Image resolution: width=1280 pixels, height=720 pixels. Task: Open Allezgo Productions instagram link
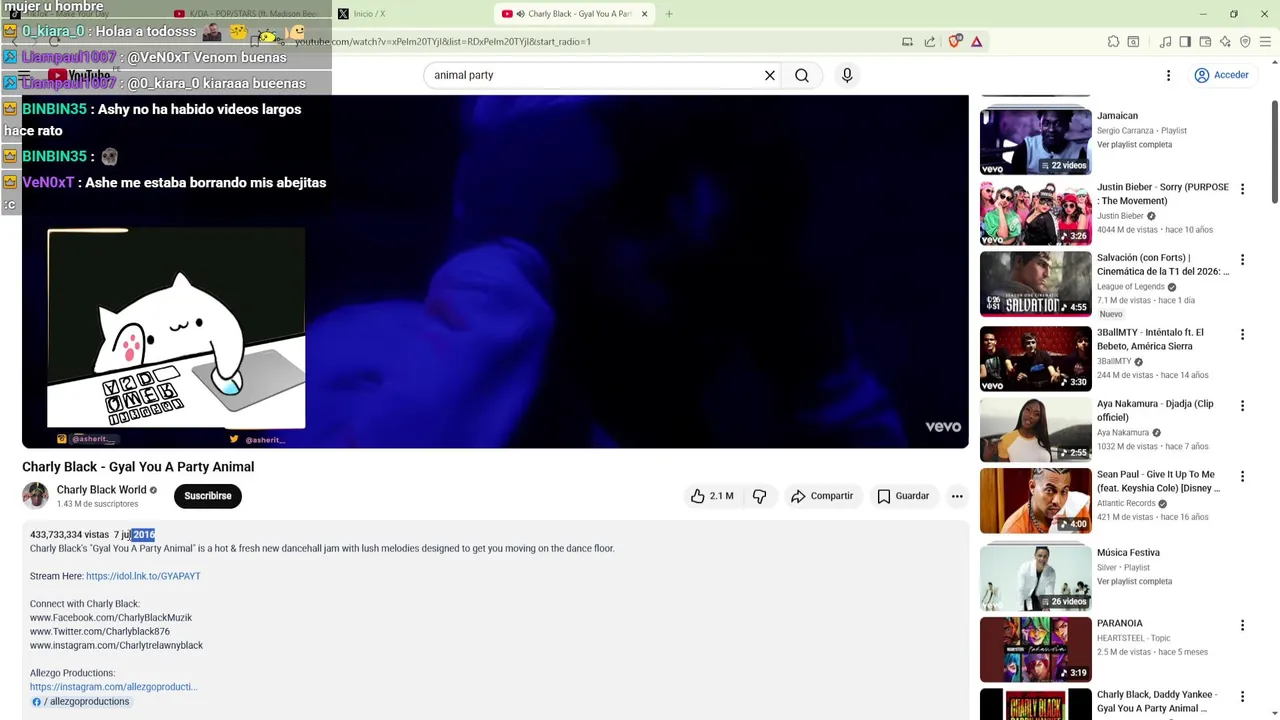pos(113,687)
